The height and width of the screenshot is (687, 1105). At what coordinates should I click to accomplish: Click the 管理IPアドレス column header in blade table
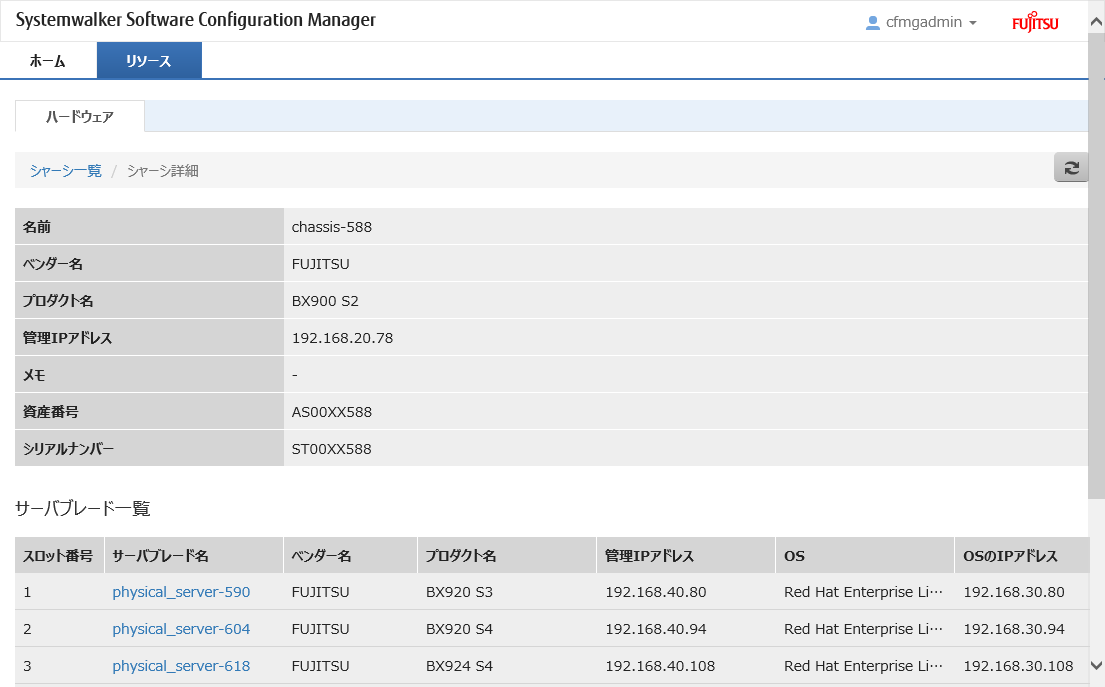point(686,555)
